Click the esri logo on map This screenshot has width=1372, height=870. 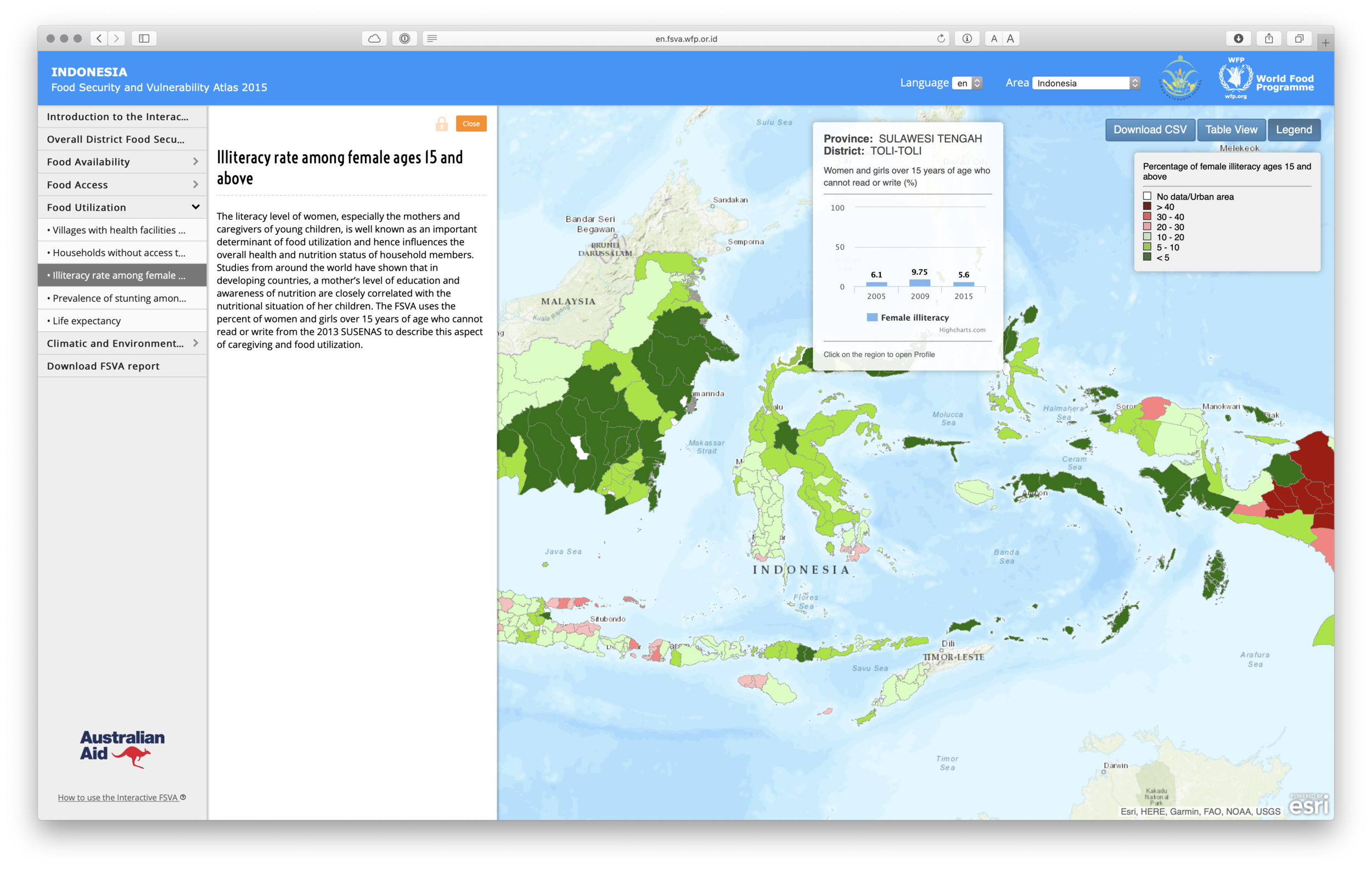click(x=1309, y=804)
